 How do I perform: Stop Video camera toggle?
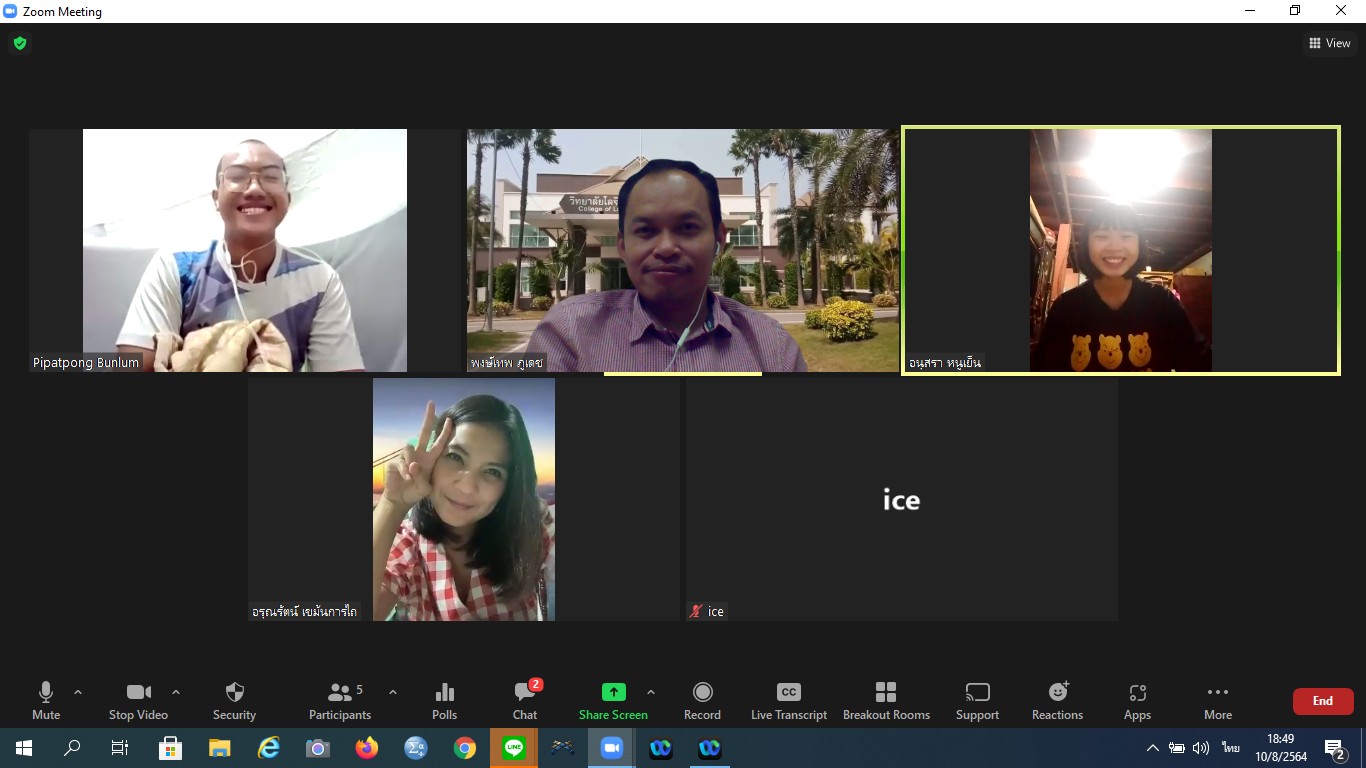[138, 700]
